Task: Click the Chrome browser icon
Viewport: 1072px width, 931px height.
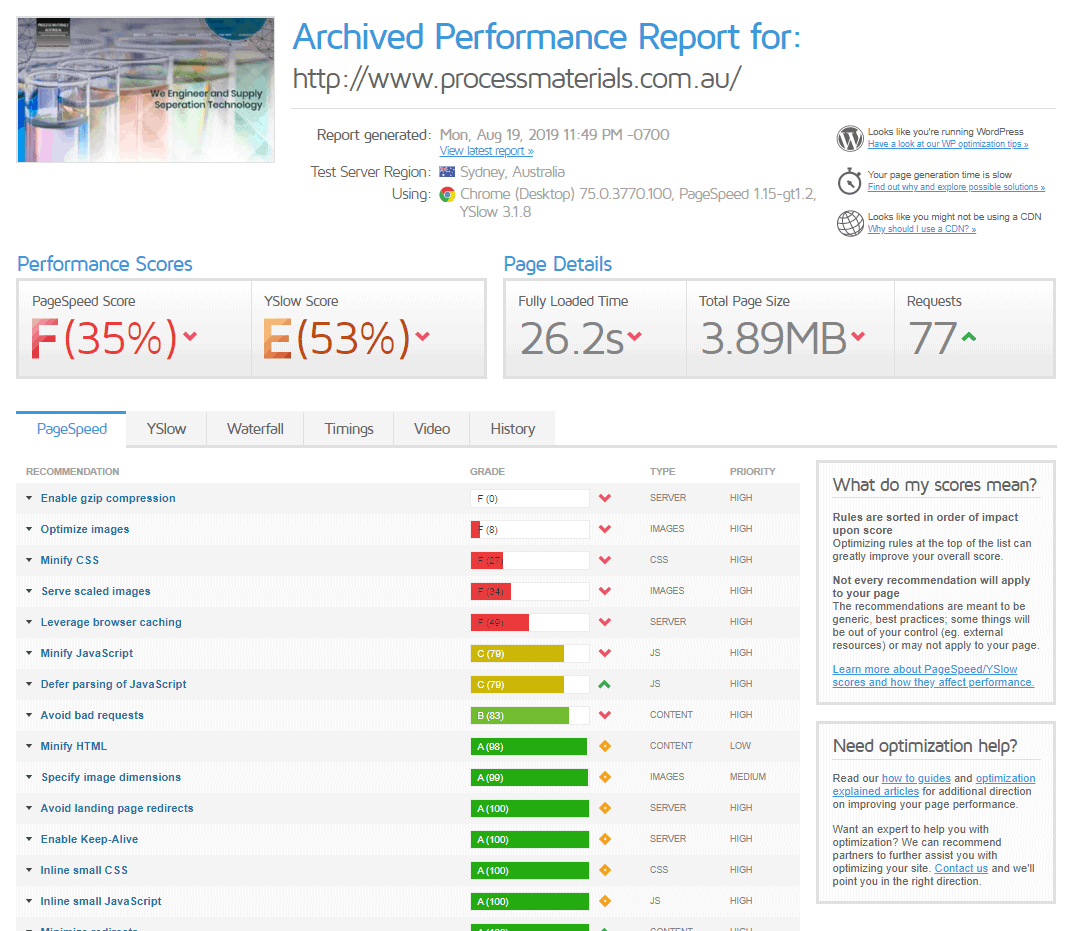Action: coord(447,194)
